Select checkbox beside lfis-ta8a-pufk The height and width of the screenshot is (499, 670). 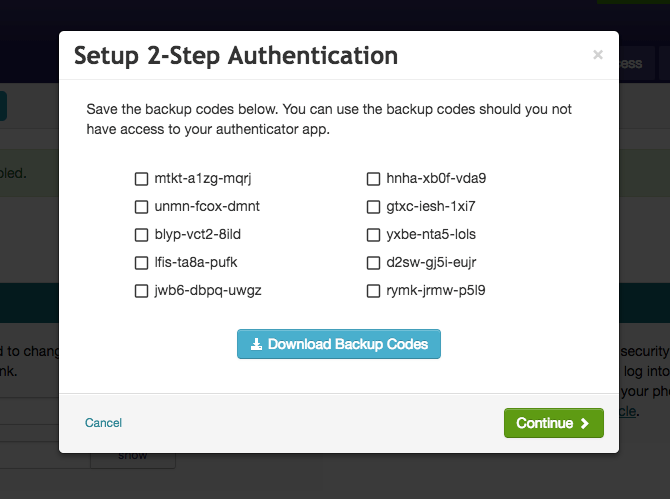[x=141, y=263]
